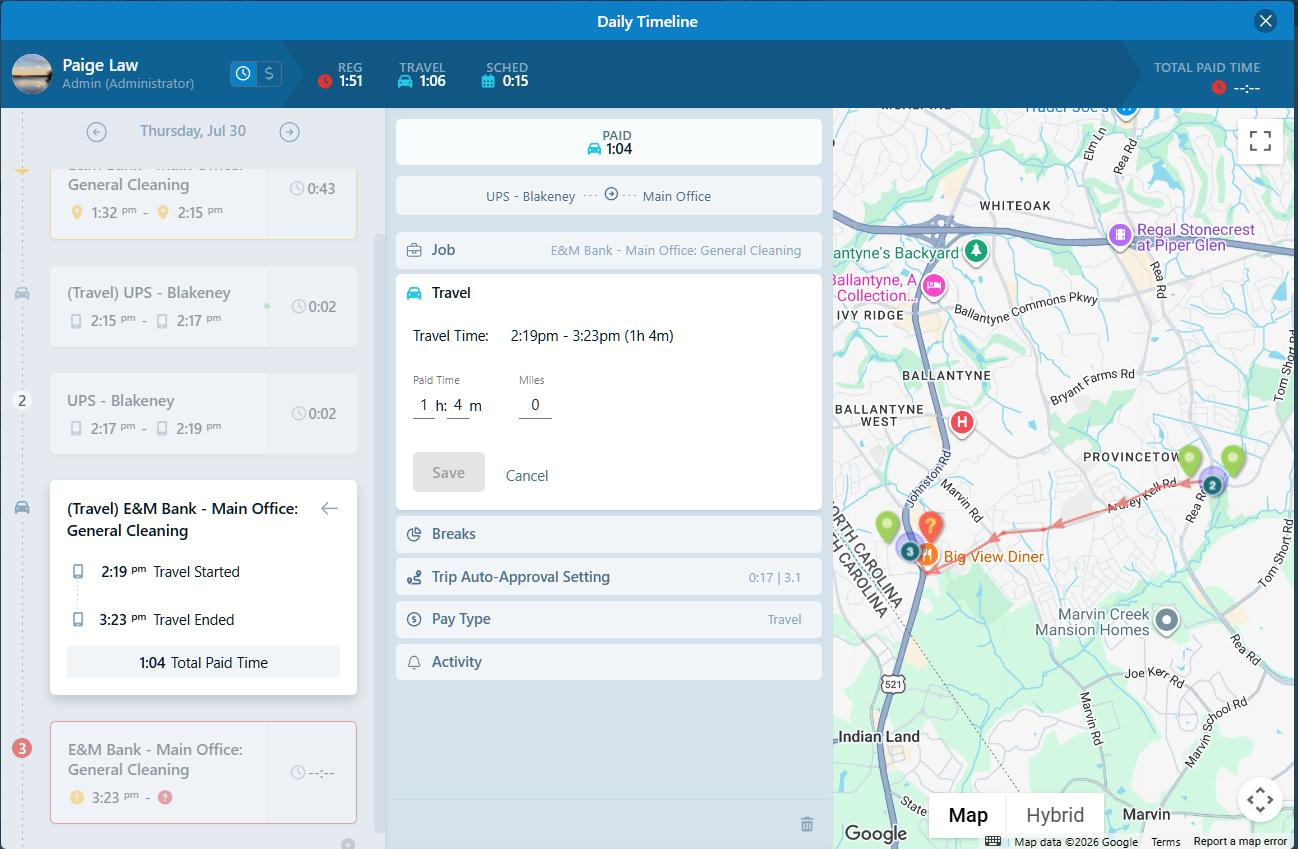The image size is (1298, 849).
Task: Click timeline stop marker number 2
Action: click(22, 400)
